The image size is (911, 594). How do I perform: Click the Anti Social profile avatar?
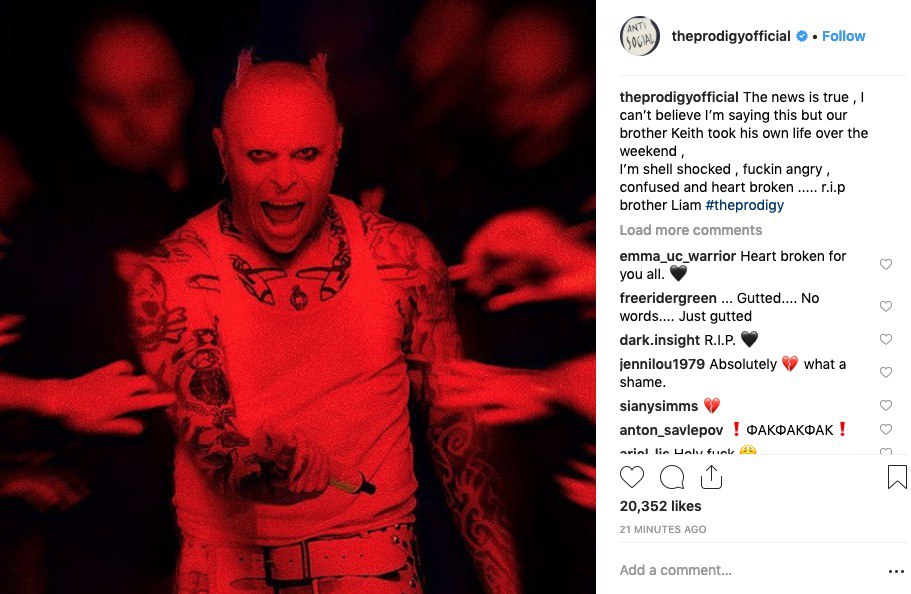(x=640, y=36)
